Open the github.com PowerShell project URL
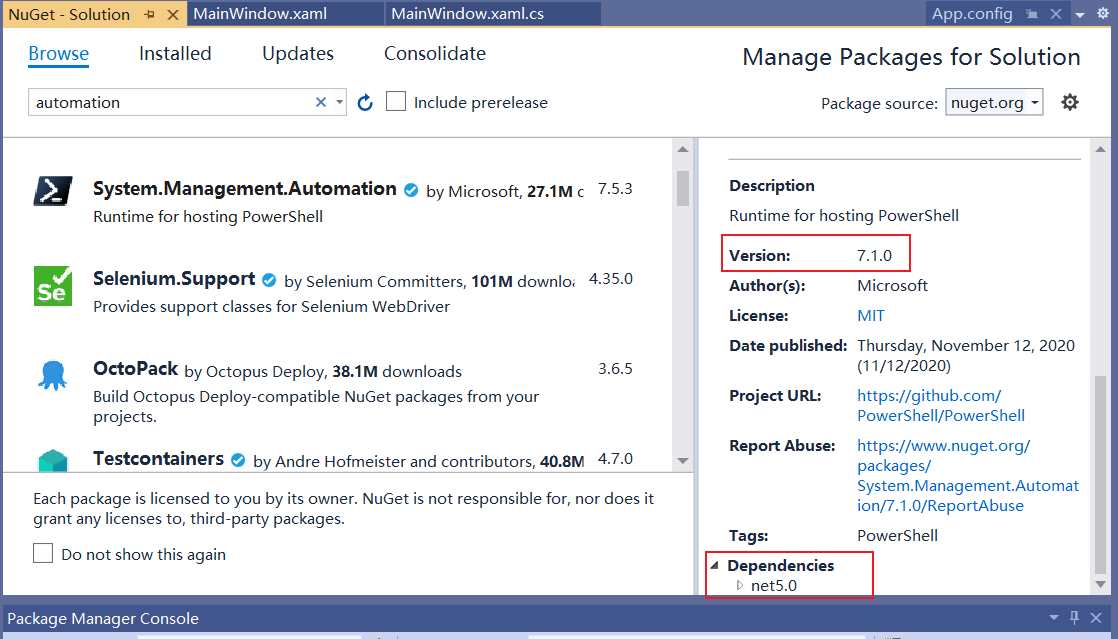The height and width of the screenshot is (639, 1118). point(940,405)
